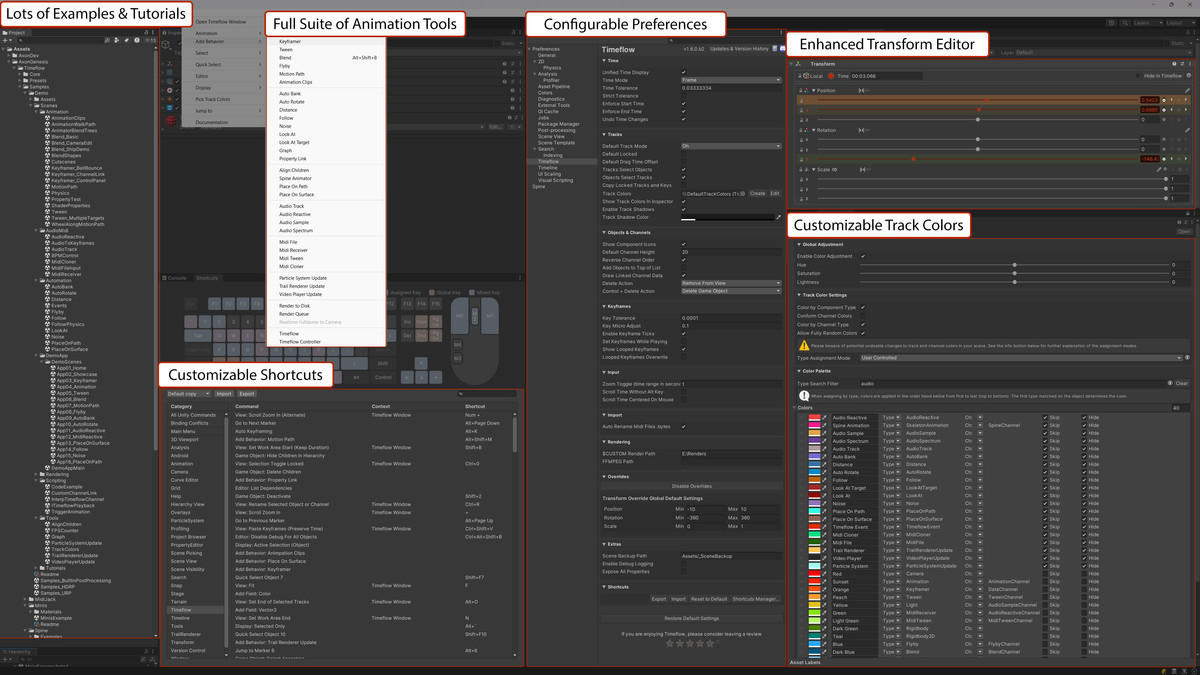Click the Default Channel Height field

point(732,252)
